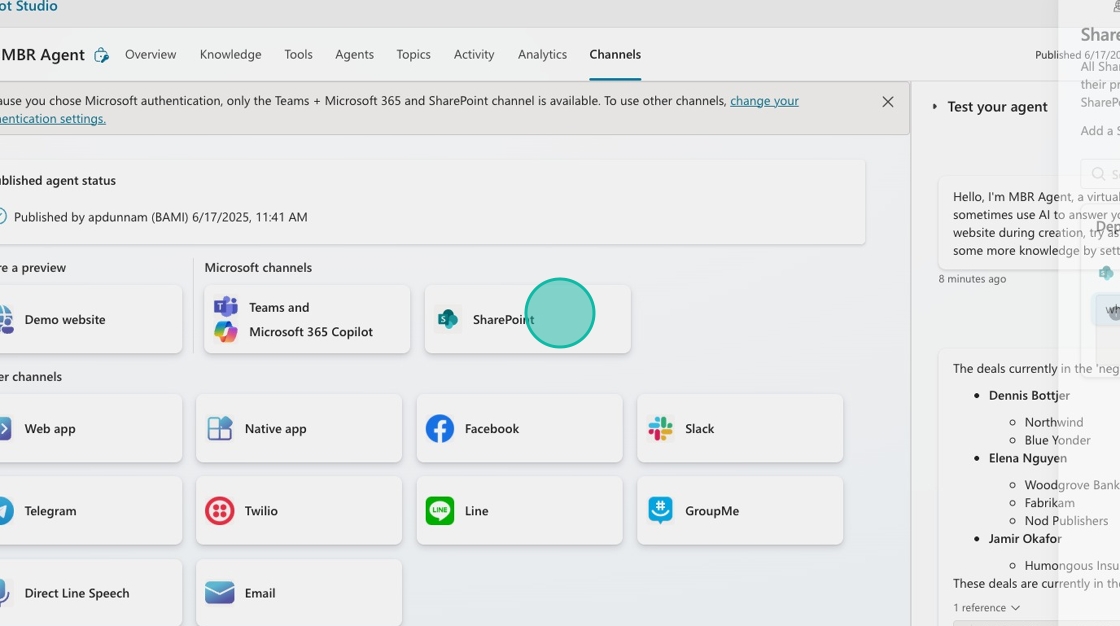This screenshot has width=1120, height=626.
Task: Go to the Topics tab
Action: (413, 55)
